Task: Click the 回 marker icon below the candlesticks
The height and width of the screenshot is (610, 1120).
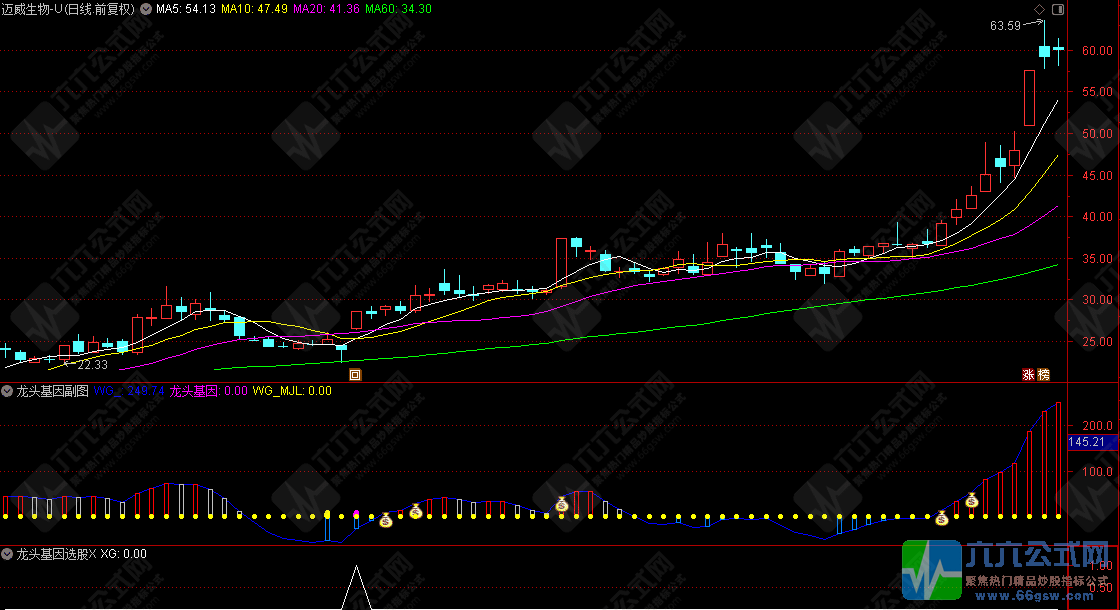Action: coord(354,375)
